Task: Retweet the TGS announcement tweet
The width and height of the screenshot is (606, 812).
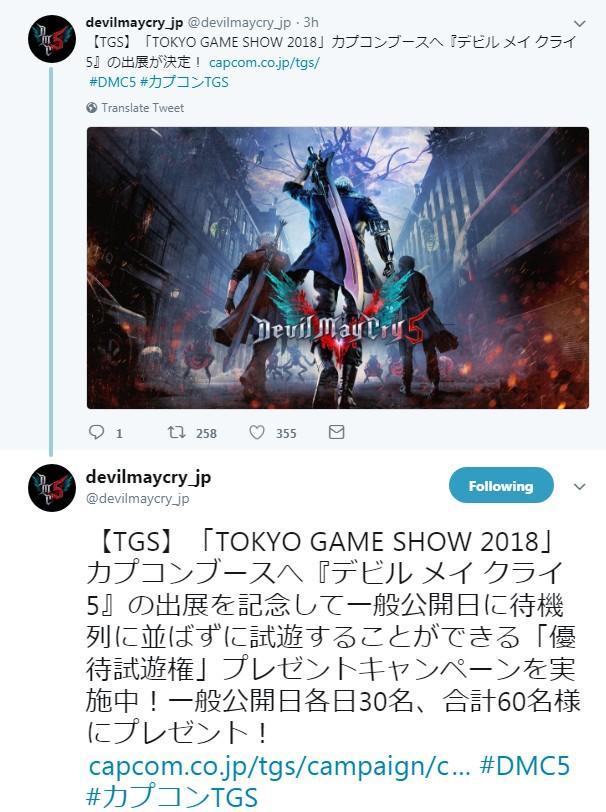Action: pyautogui.click(x=177, y=432)
